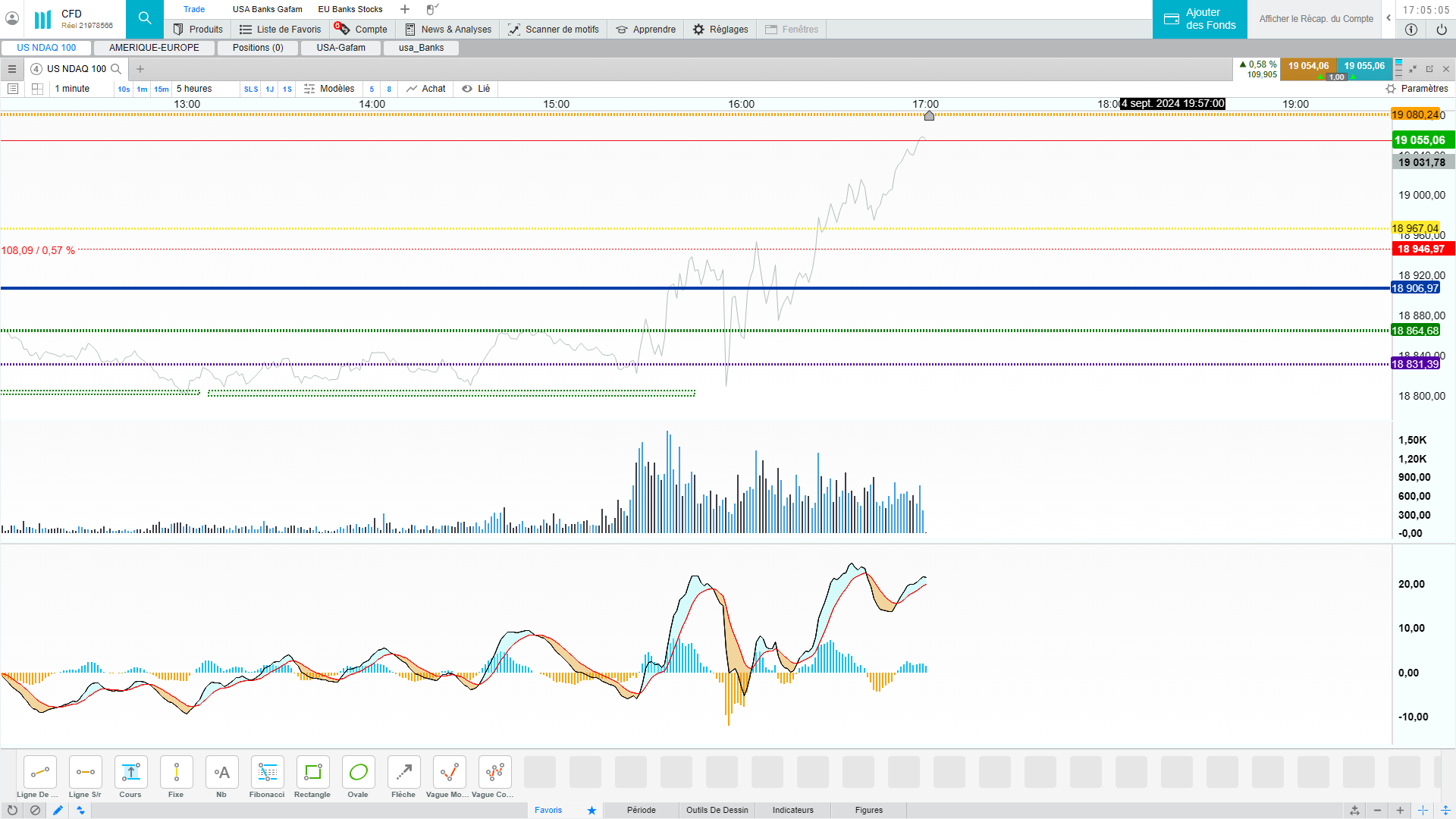Image resolution: width=1456 pixels, height=819 pixels.
Task: Select the Ligne S/r tool
Action: click(85, 773)
